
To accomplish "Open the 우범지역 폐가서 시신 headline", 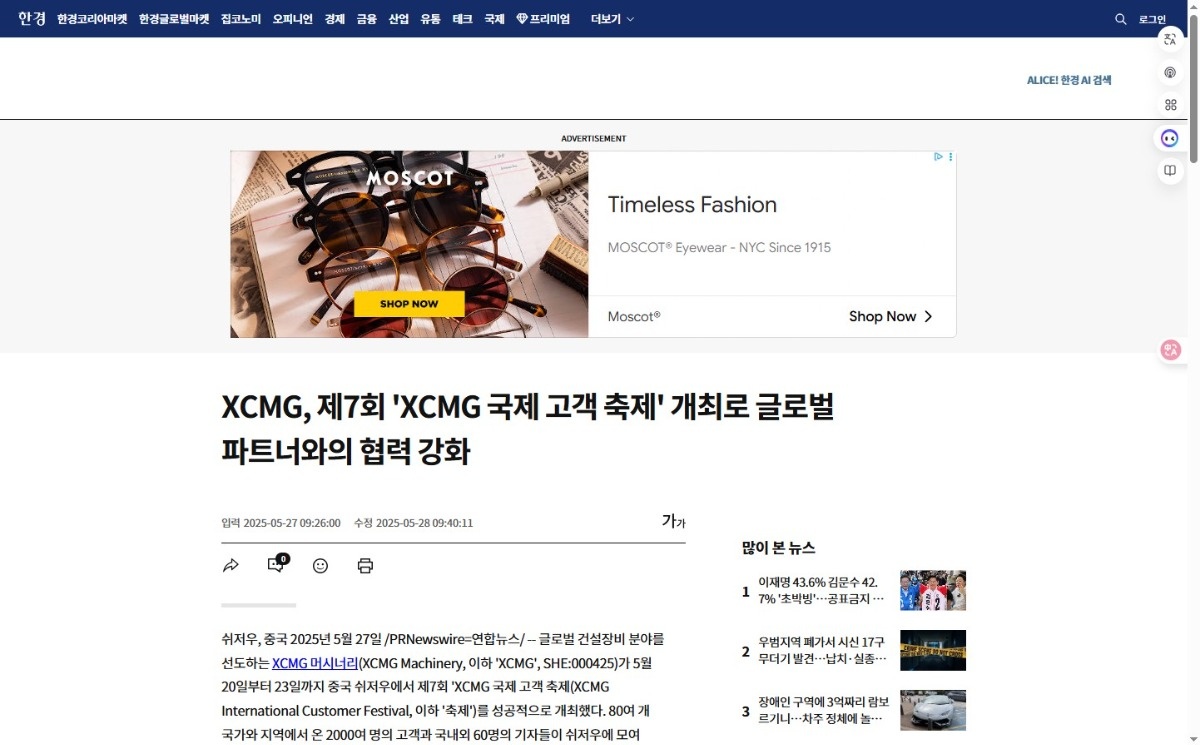I will coord(822,650).
